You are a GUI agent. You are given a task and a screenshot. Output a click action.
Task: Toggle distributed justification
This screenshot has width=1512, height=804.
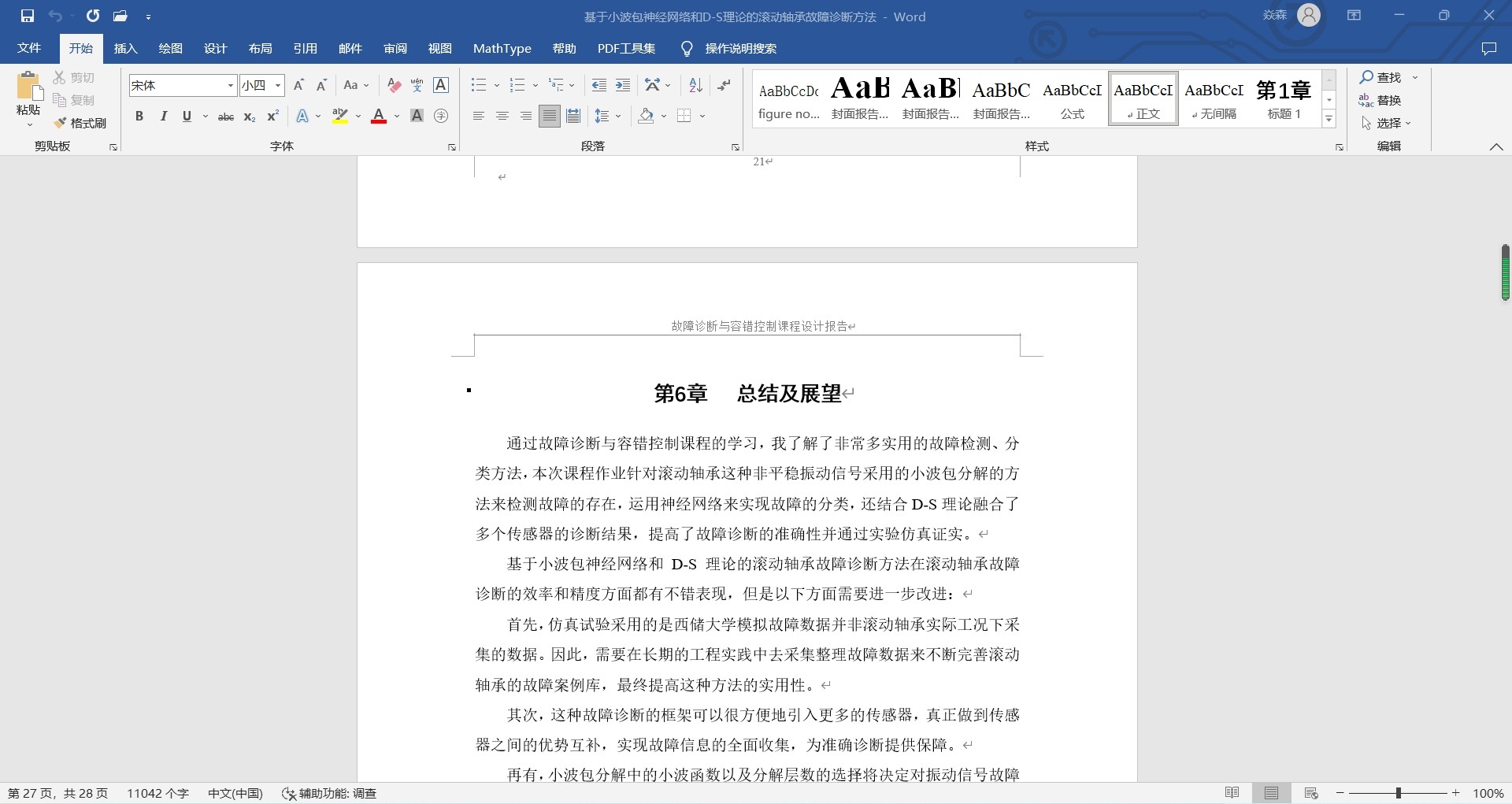[573, 116]
